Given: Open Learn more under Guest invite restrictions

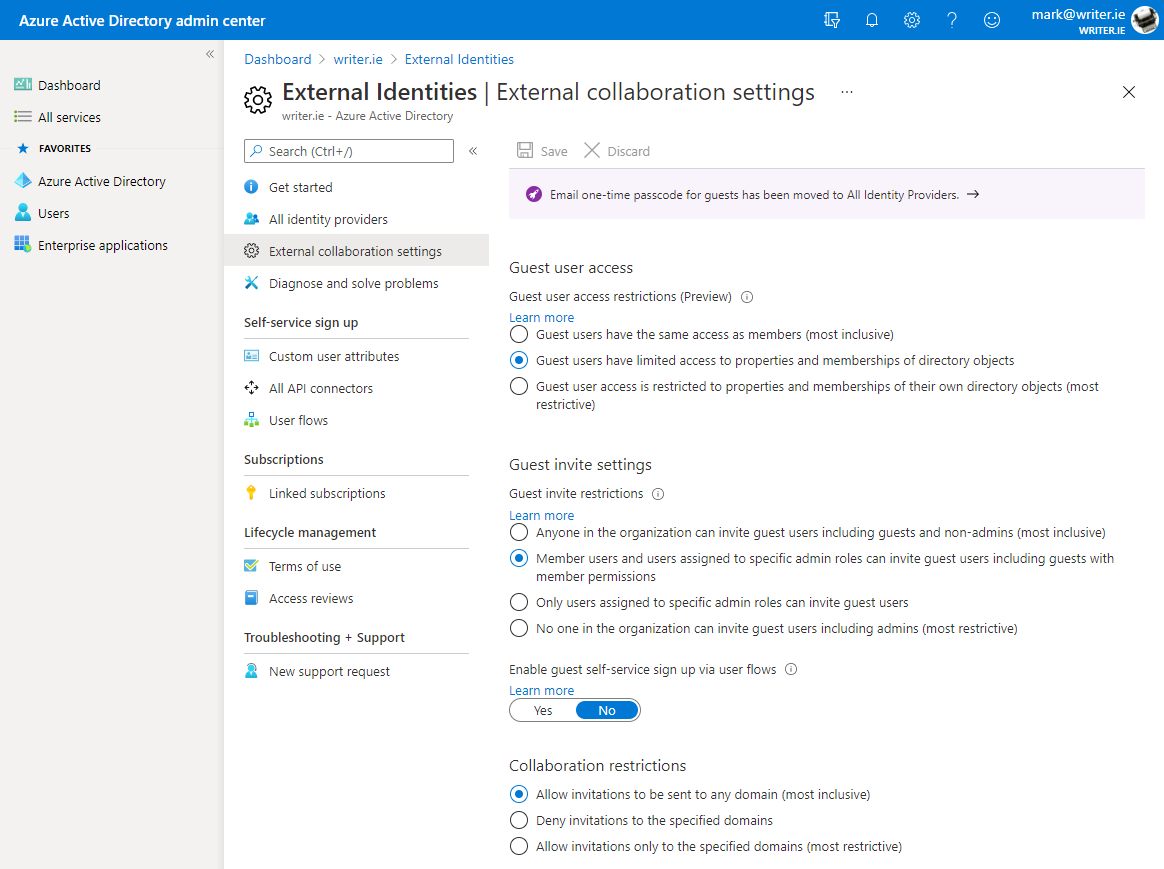Looking at the screenshot, I should point(541,516).
